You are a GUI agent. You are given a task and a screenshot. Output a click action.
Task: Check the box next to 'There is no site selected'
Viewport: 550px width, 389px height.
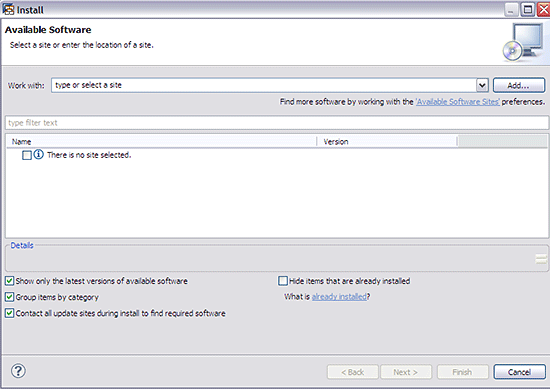tap(27, 155)
